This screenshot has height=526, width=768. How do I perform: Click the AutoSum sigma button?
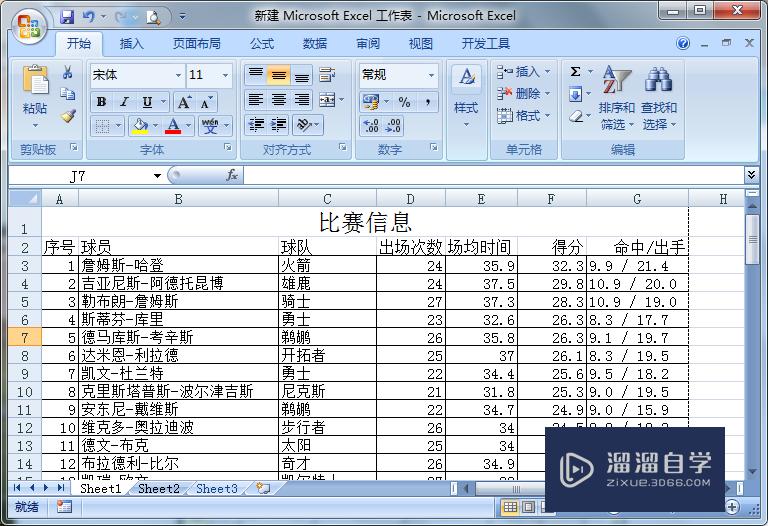point(576,72)
